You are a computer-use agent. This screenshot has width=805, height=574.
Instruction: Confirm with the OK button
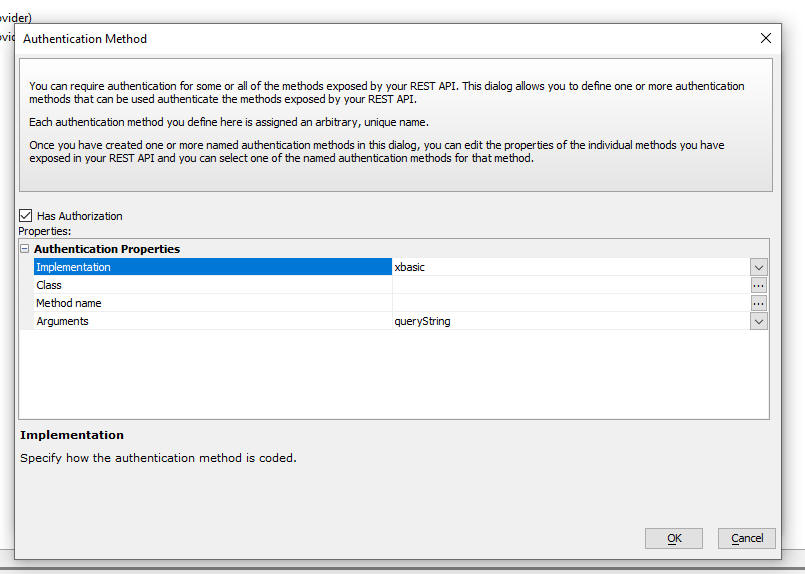tap(674, 538)
